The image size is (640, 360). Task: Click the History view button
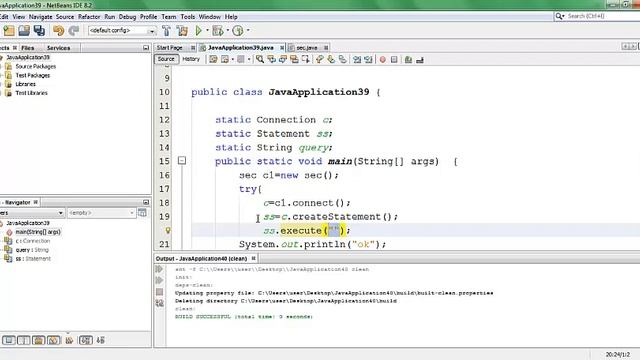pos(191,59)
